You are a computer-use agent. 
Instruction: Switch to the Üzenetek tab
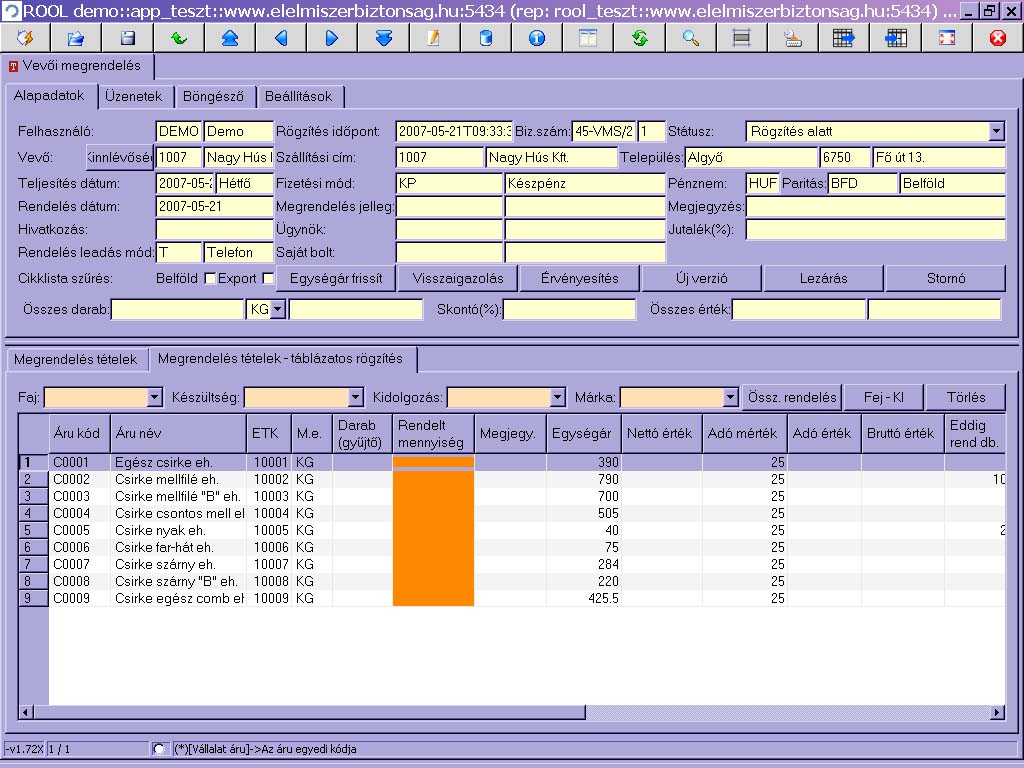133,96
